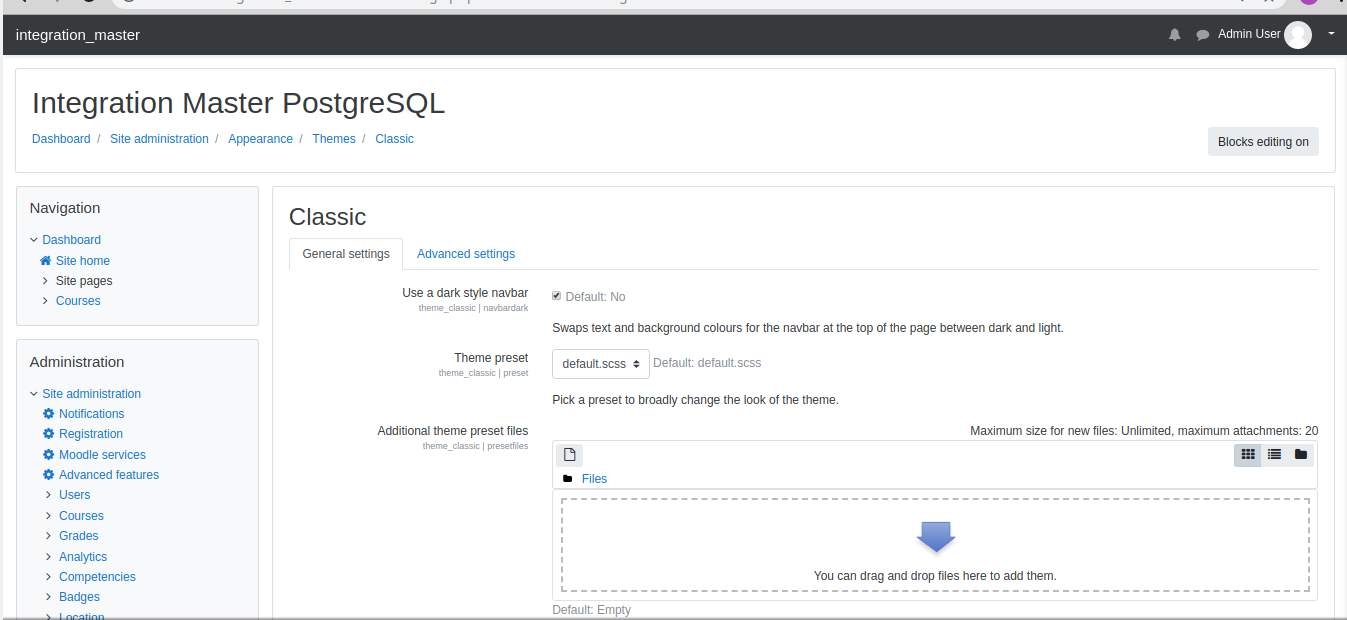Viewport: 1347px width, 620px height.
Task: Expand the Grades administration node
Action: point(49,536)
